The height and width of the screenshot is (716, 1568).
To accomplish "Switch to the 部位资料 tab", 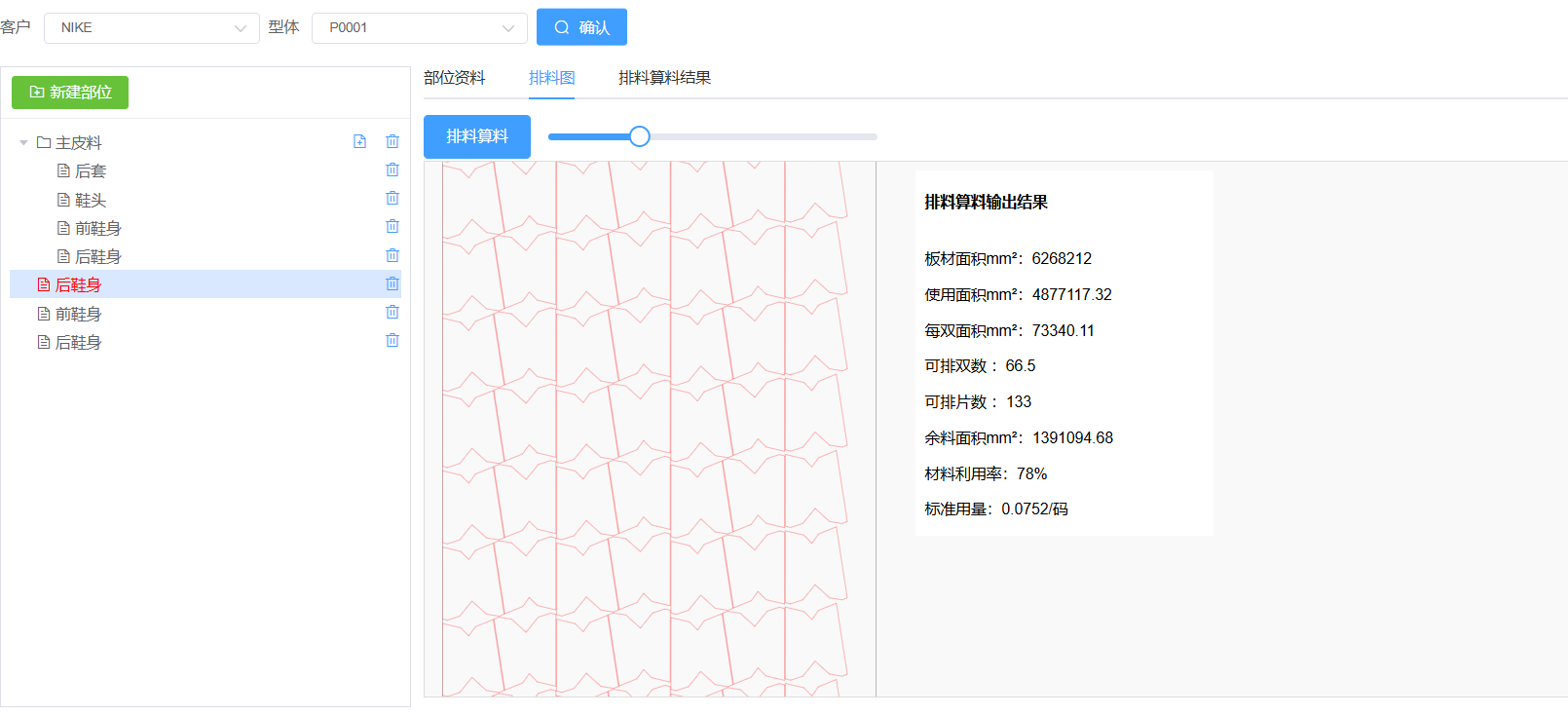I will [x=454, y=78].
